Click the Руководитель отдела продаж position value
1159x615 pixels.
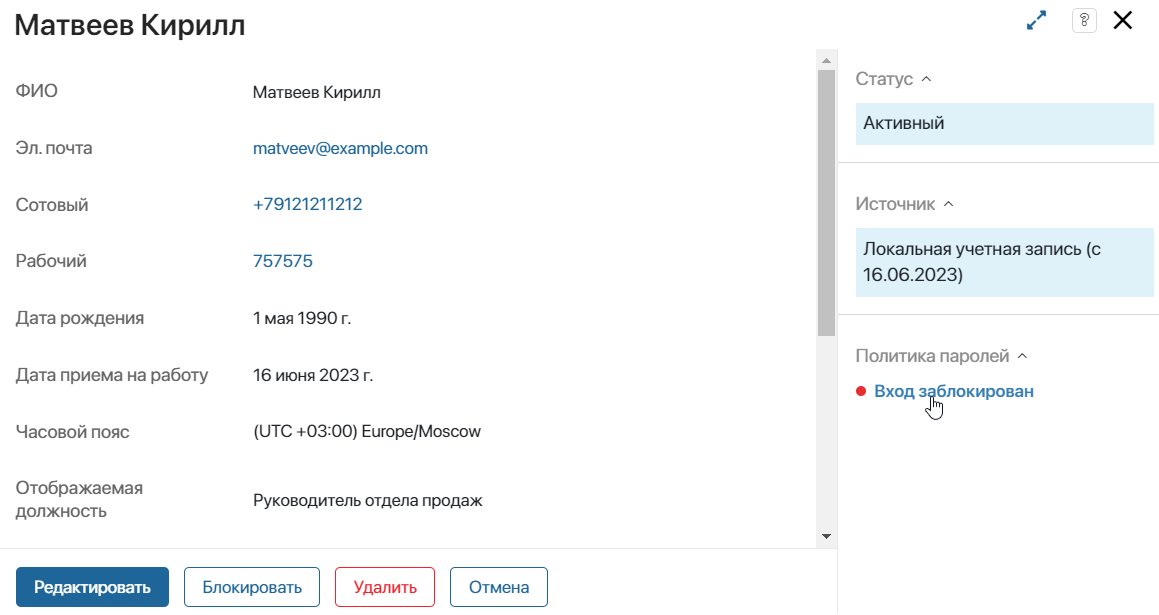click(x=367, y=500)
